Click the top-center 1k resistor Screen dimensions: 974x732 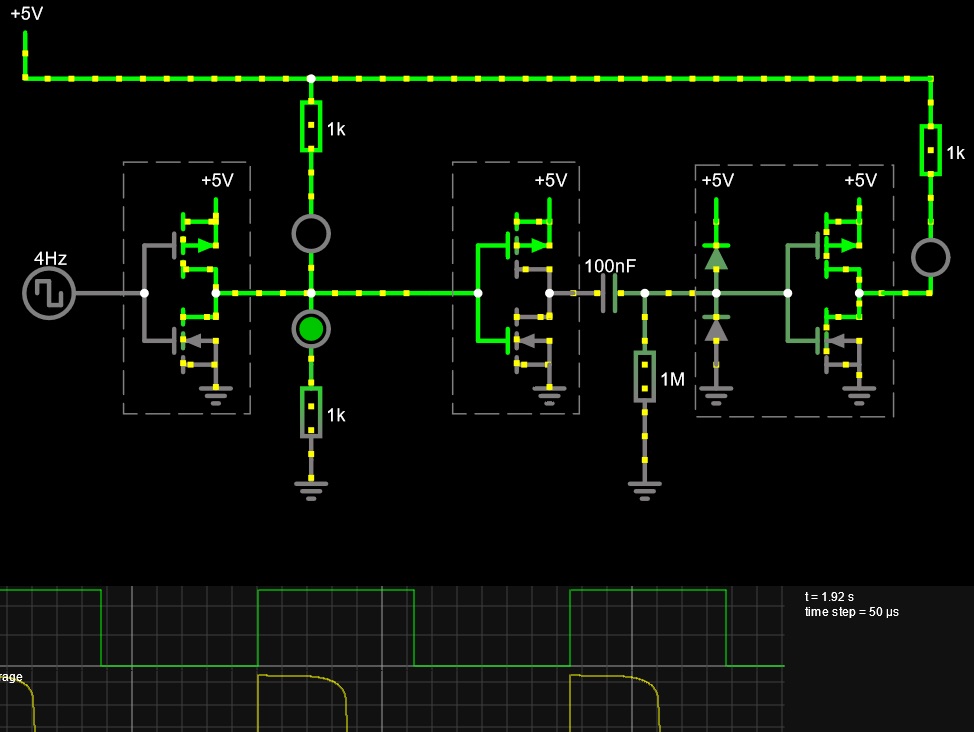click(x=311, y=126)
